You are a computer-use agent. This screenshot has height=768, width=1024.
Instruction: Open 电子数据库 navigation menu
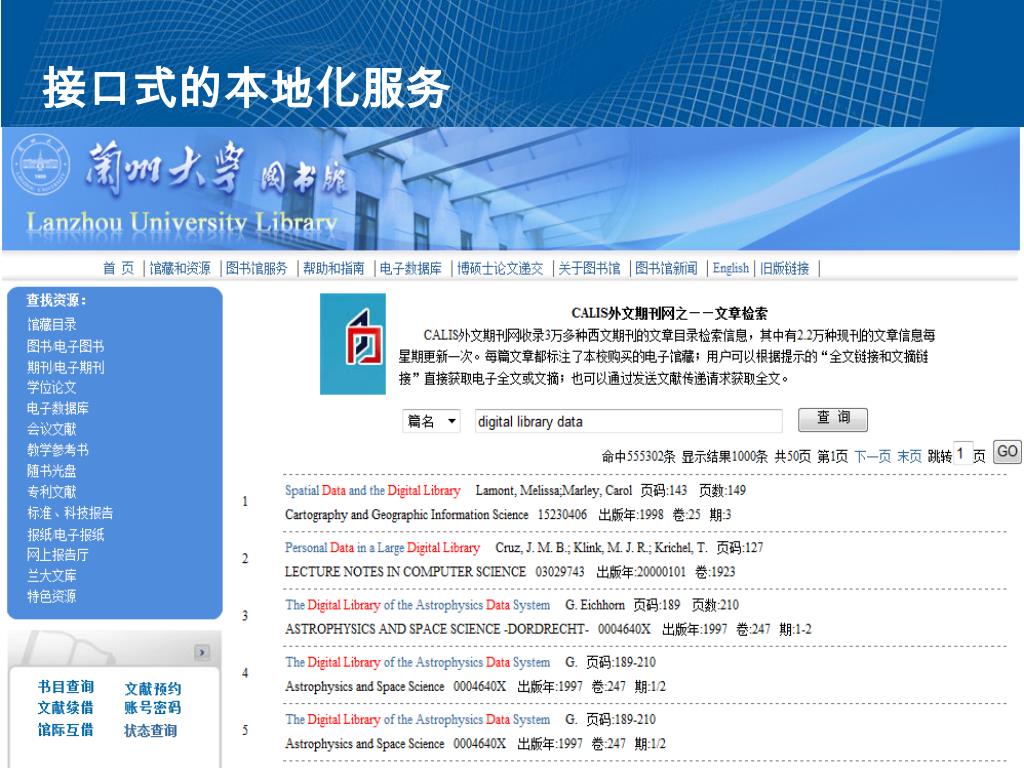click(x=411, y=268)
